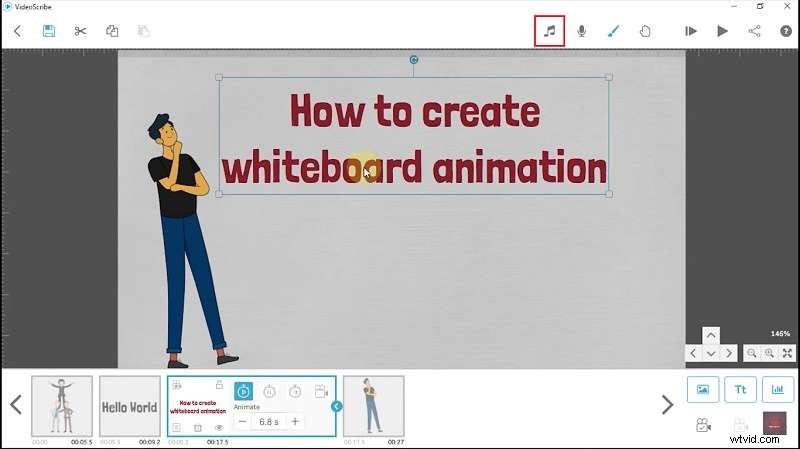Select the Transition time stopwatch option

[295, 391]
